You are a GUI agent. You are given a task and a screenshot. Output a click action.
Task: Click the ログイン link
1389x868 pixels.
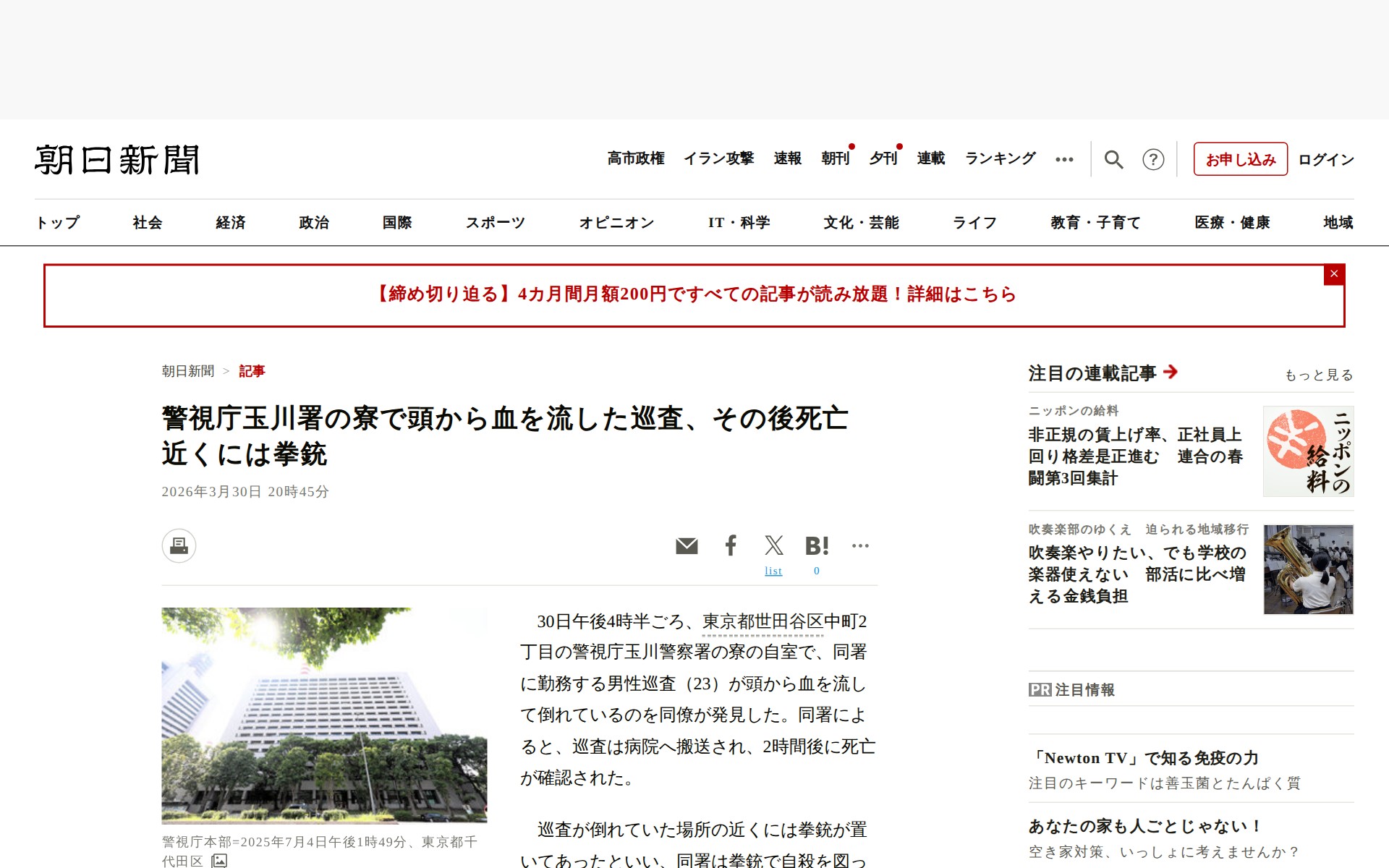point(1325,159)
